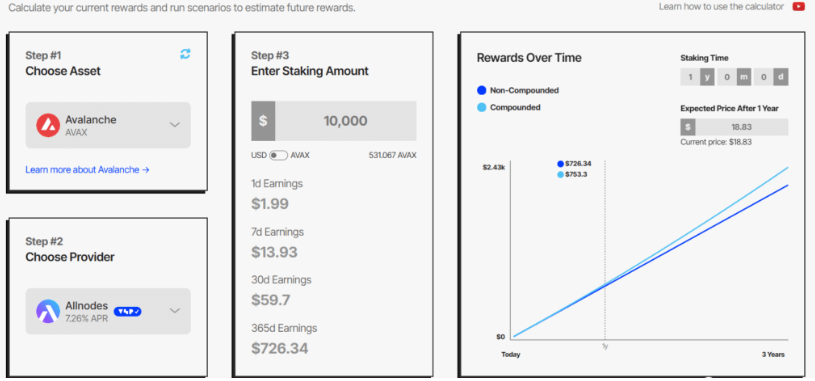Click the Avalanche red logo icon

48,125
